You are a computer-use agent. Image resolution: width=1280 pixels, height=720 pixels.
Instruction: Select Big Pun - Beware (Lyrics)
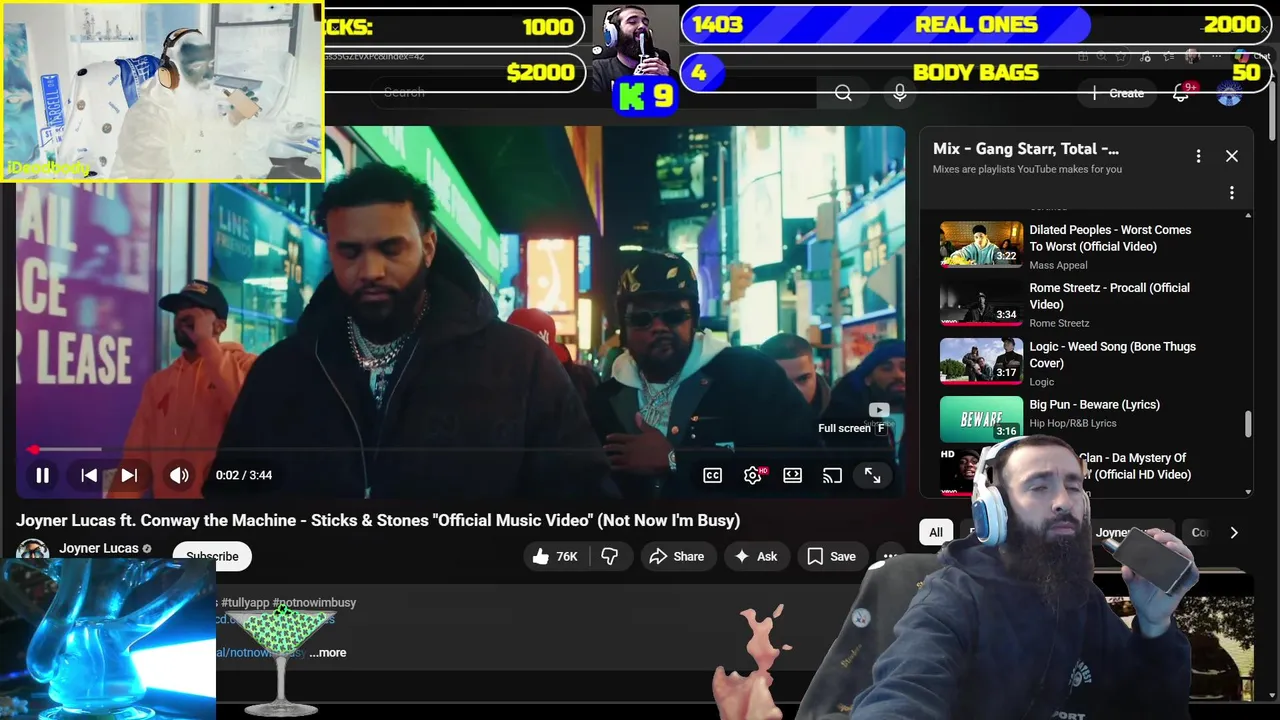coord(1094,405)
